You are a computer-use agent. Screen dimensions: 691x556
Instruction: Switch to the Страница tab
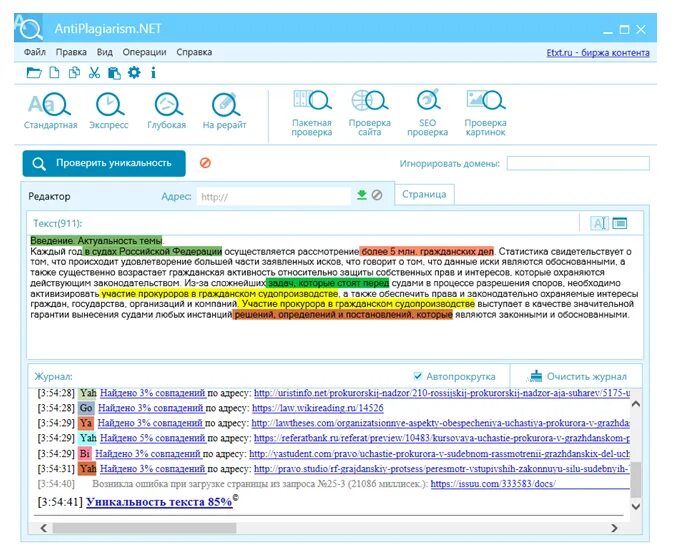424,194
